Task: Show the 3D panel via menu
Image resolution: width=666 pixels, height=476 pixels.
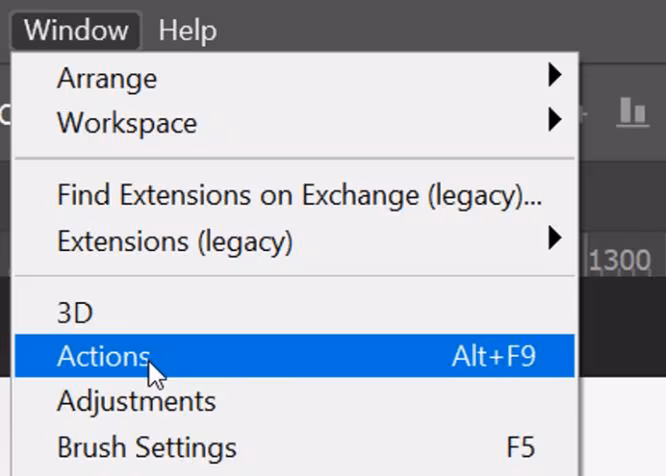Action: pos(75,312)
